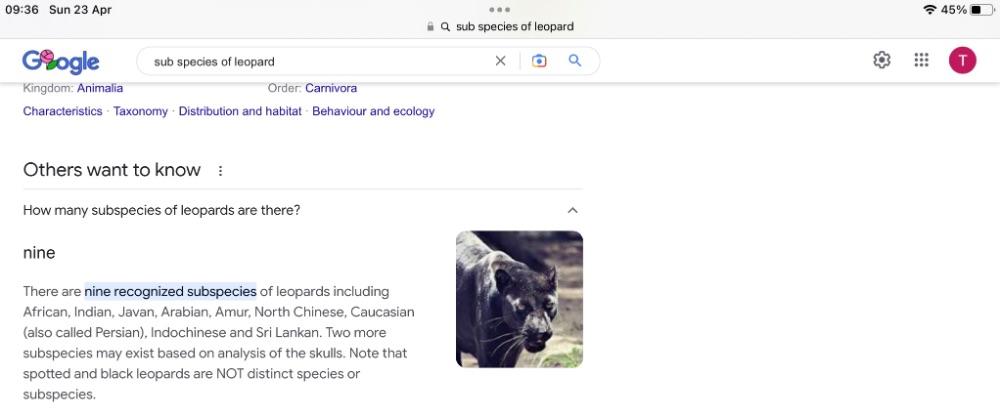Click the blue search magnifier icon
Image resolution: width=1000 pixels, height=418 pixels.
(x=575, y=61)
